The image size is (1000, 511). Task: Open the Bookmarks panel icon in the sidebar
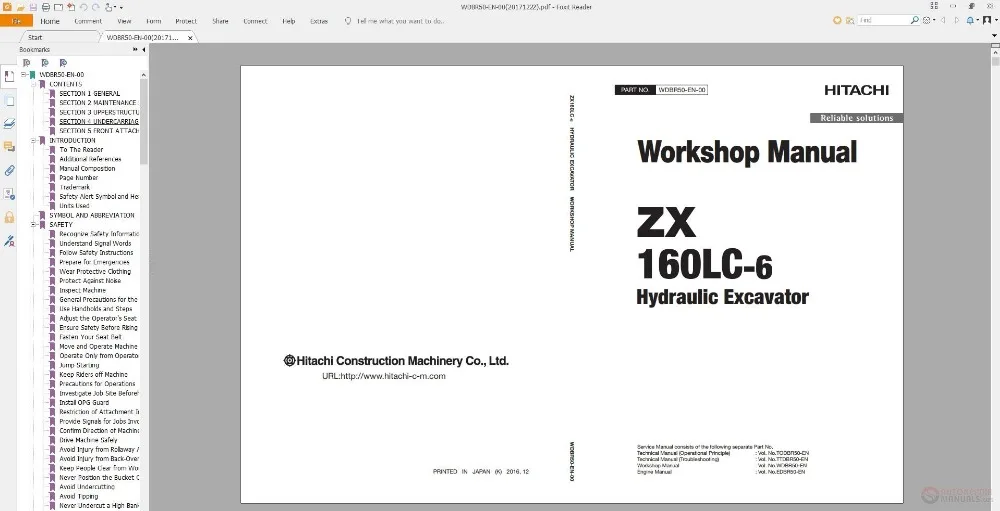pos(9,77)
